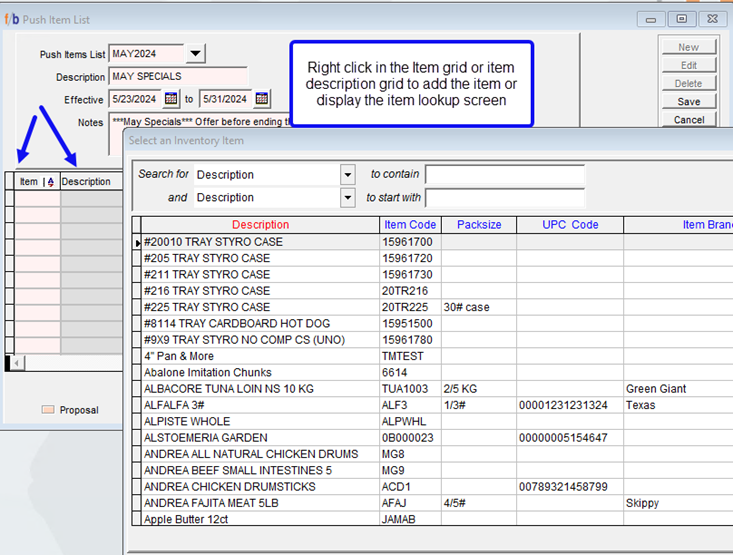Click the Packsize column header

[478, 225]
